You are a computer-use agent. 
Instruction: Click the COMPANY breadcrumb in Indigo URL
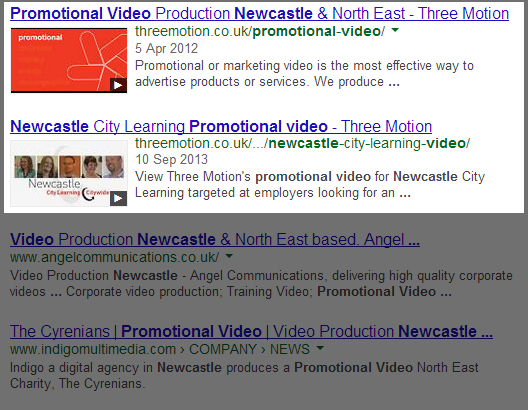pyautogui.click(x=223, y=349)
